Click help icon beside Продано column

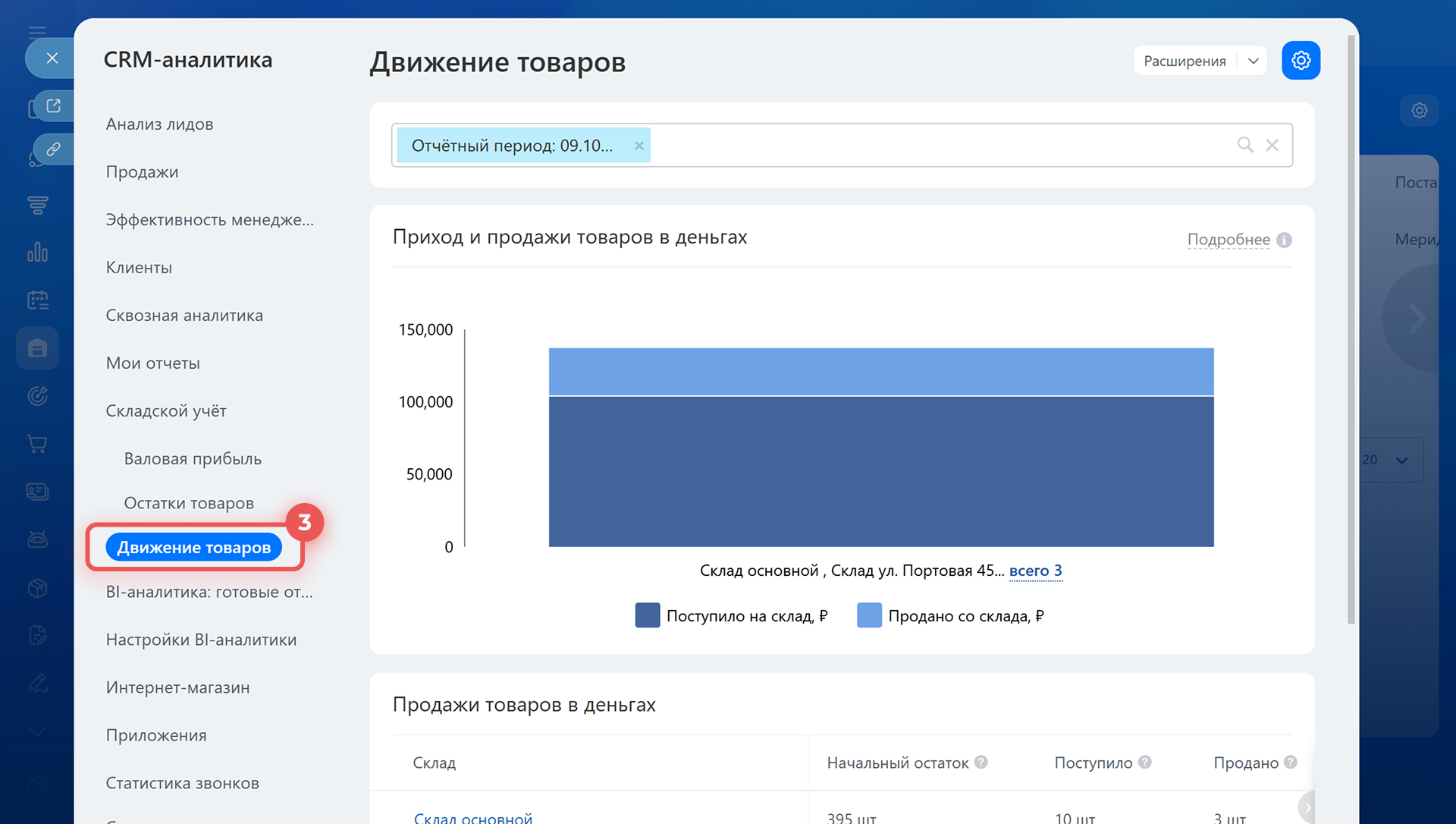[x=1290, y=762]
